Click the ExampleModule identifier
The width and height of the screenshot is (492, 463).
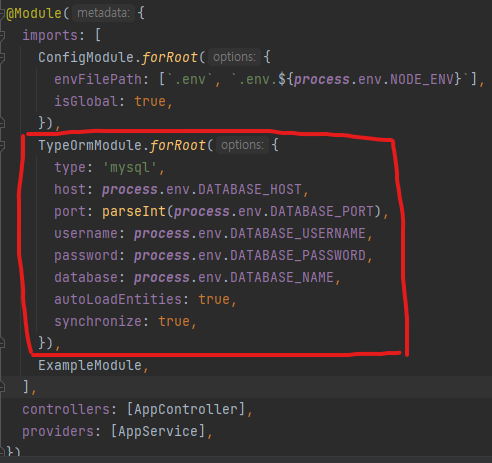pos(90,365)
